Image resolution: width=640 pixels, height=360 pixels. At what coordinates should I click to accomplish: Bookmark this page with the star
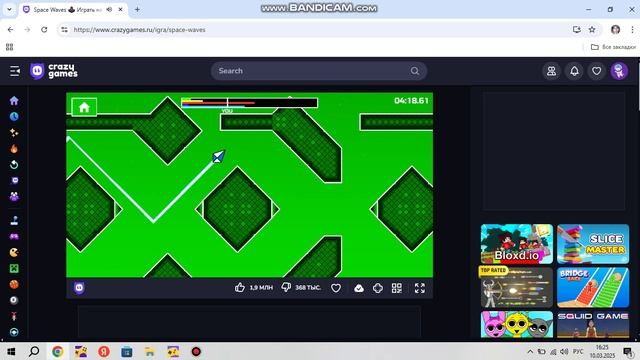[592, 30]
